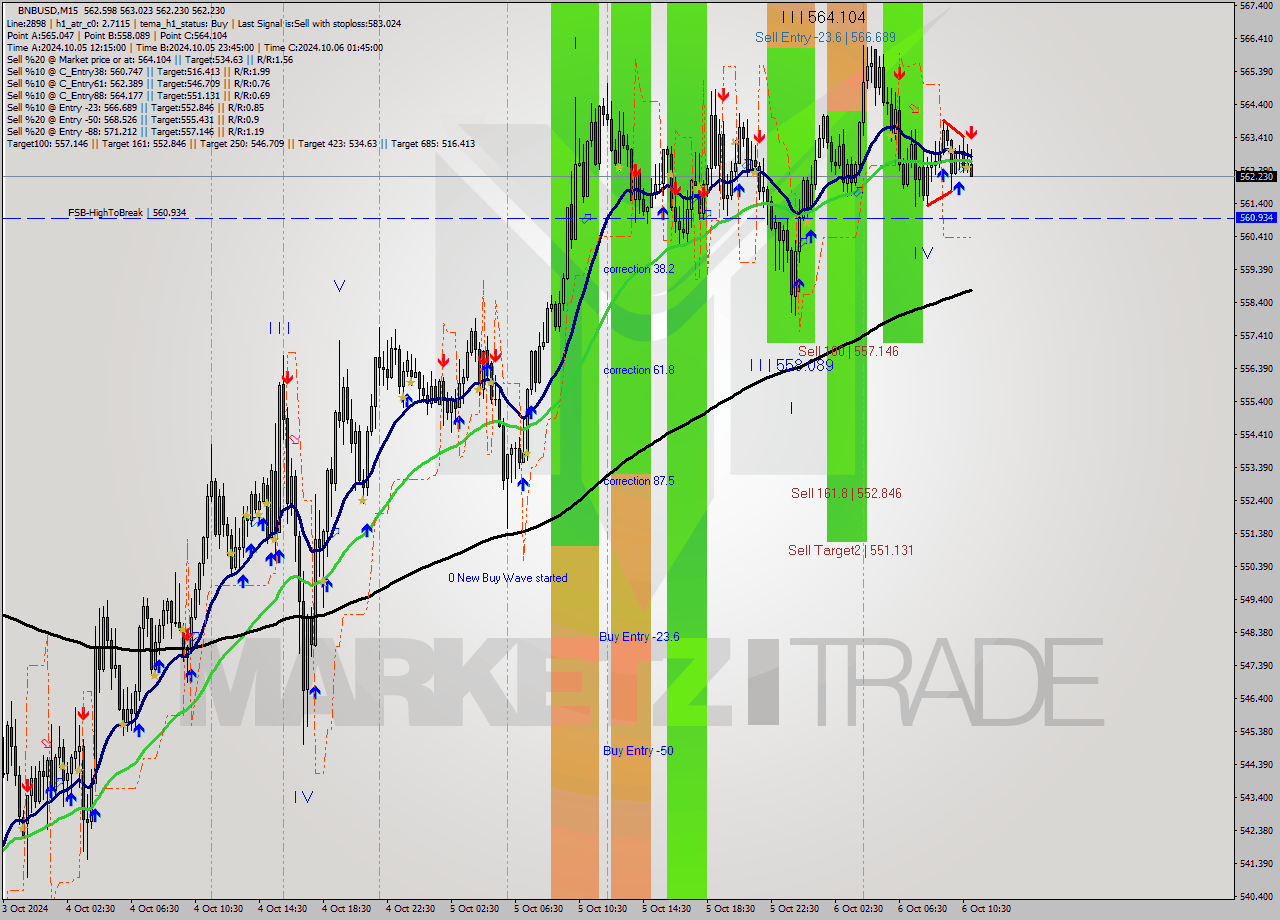Click the '6 Oct 10:30' time axis label
Viewport: 1280px width, 920px height.
pyautogui.click(x=986, y=909)
